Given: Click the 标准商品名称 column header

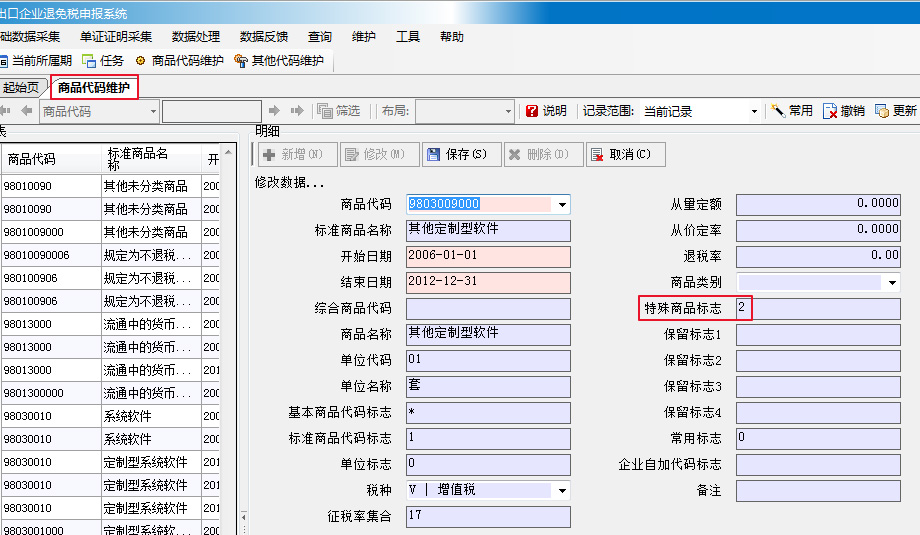Looking at the screenshot, I should (151, 159).
